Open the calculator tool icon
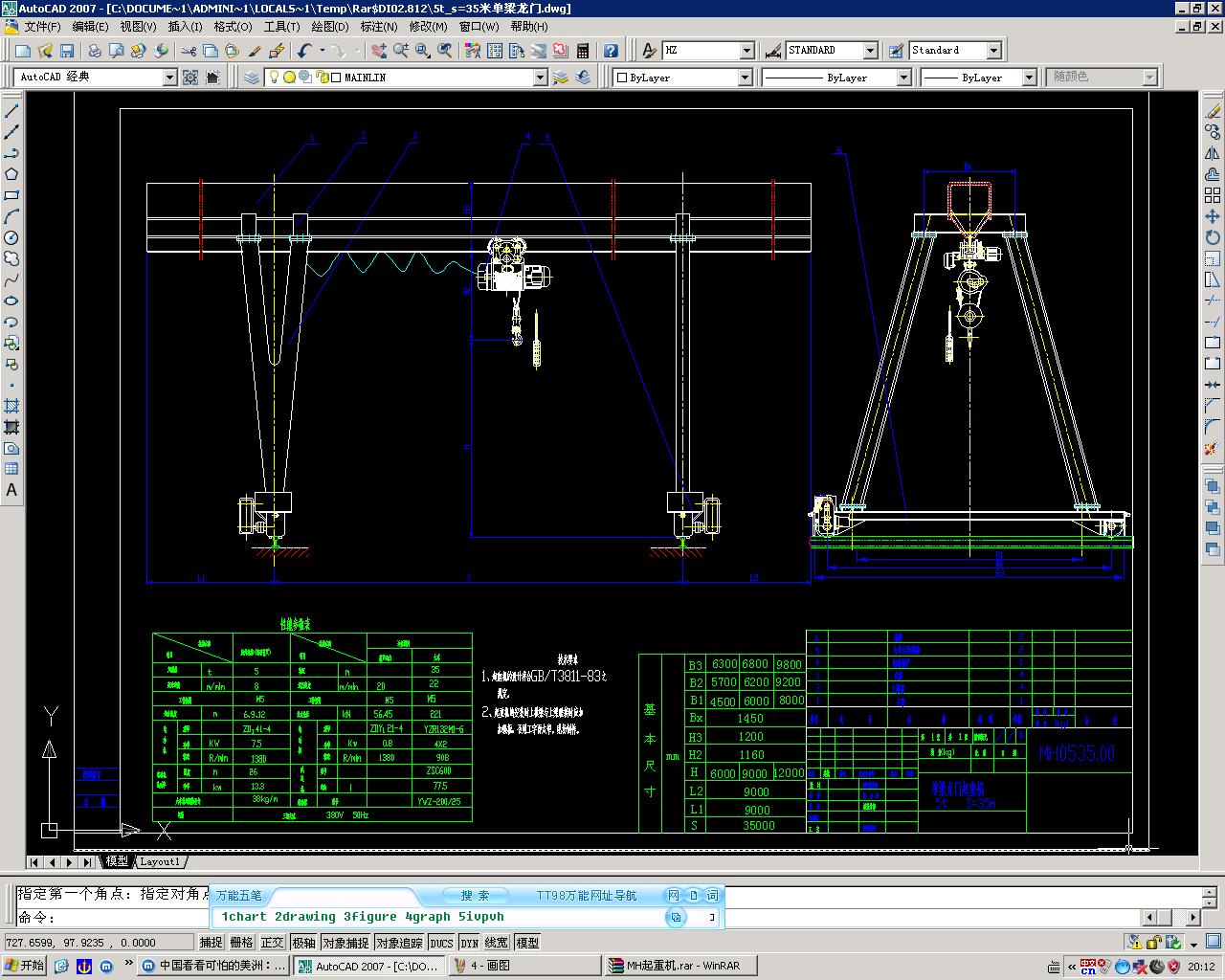 582,51
